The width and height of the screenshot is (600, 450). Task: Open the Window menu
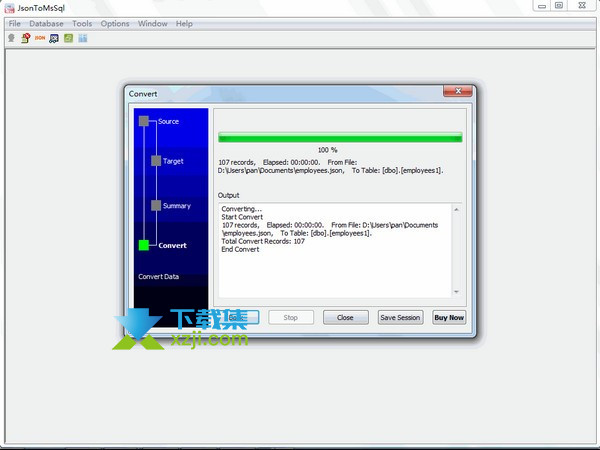[x=153, y=24]
